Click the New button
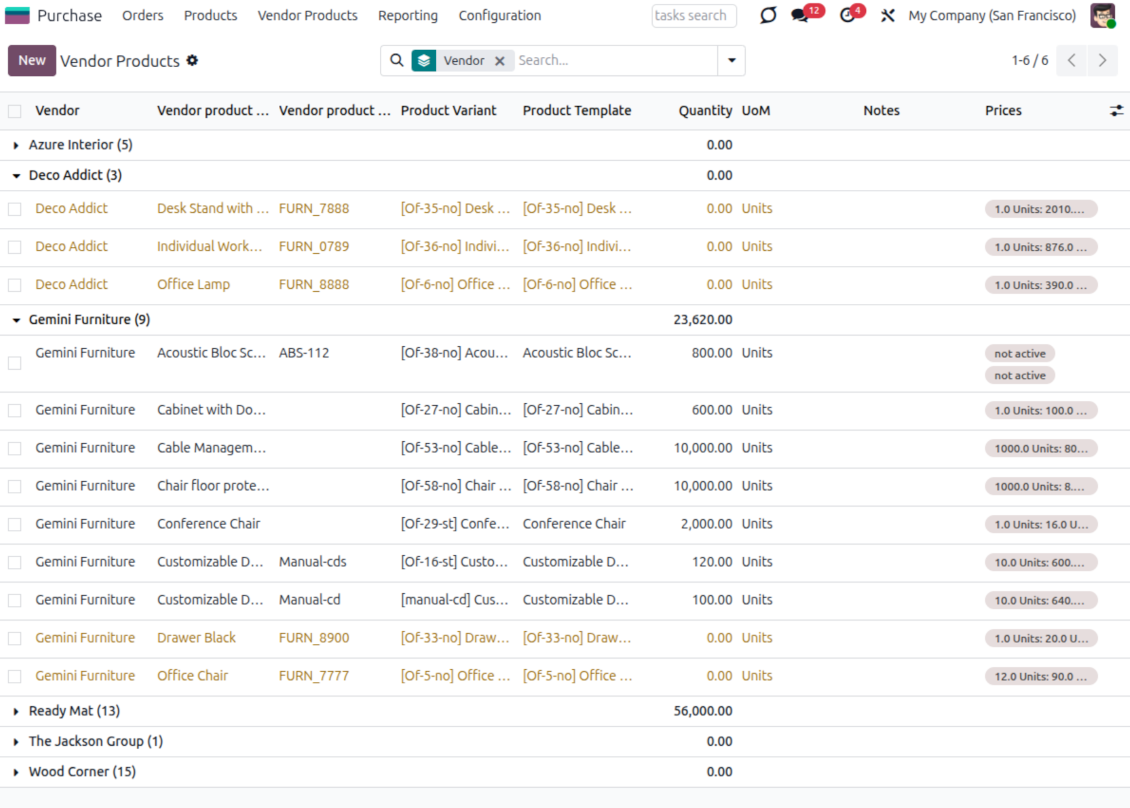 tap(32, 61)
